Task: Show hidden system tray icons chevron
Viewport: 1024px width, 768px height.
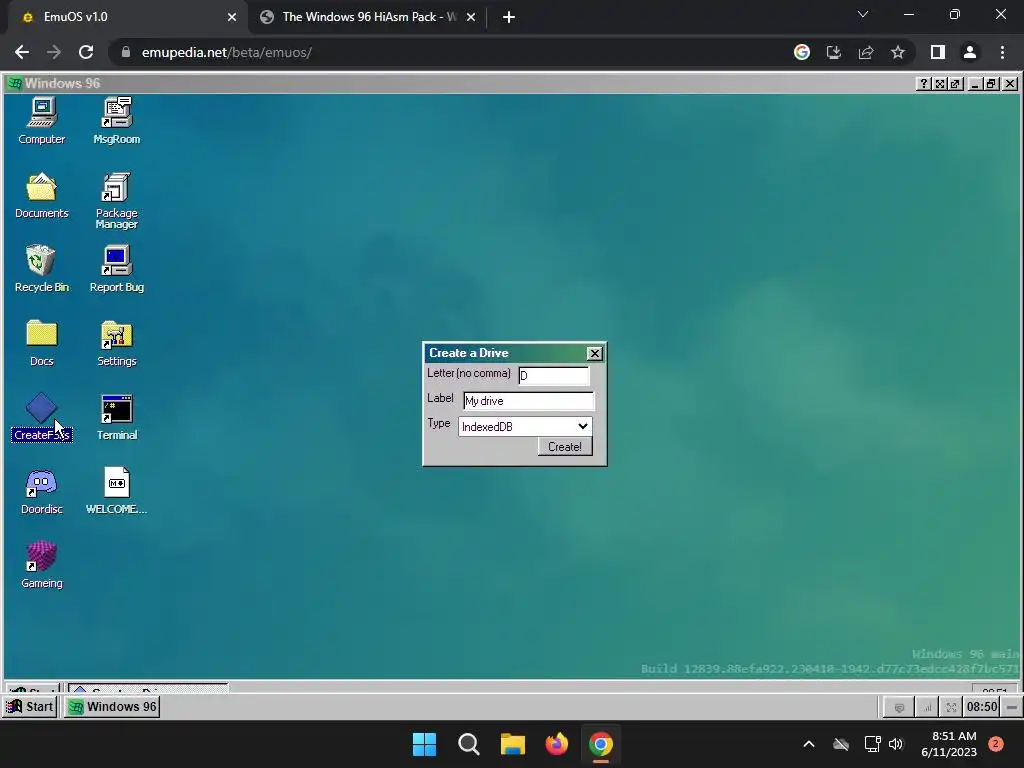Action: 808,744
